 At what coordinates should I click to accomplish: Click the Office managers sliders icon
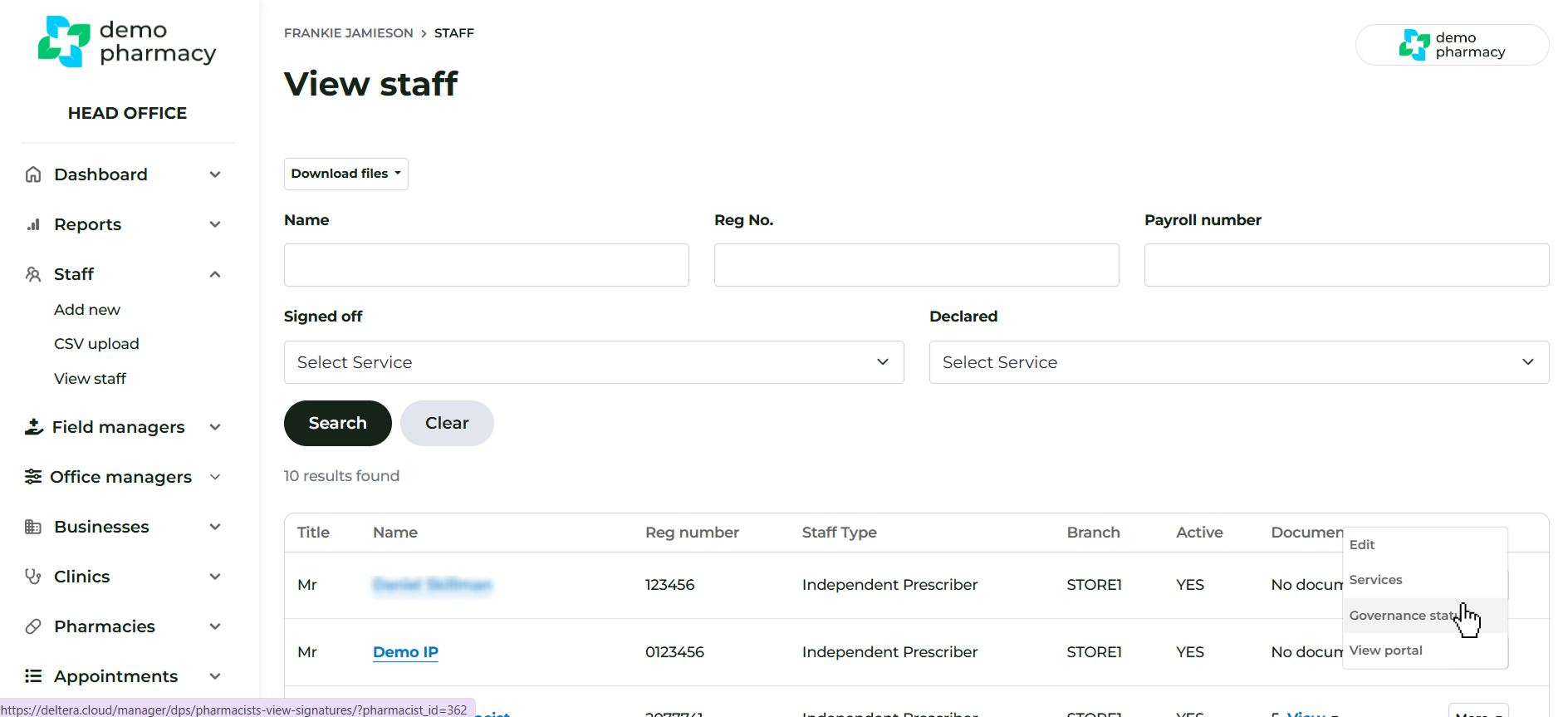pyautogui.click(x=33, y=477)
